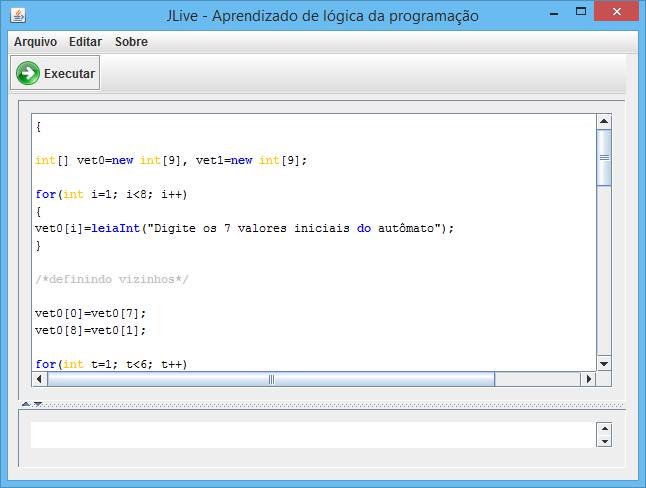Screen dimensions: 646x488
Task: Open the Editar menu
Action: [x=86, y=42]
